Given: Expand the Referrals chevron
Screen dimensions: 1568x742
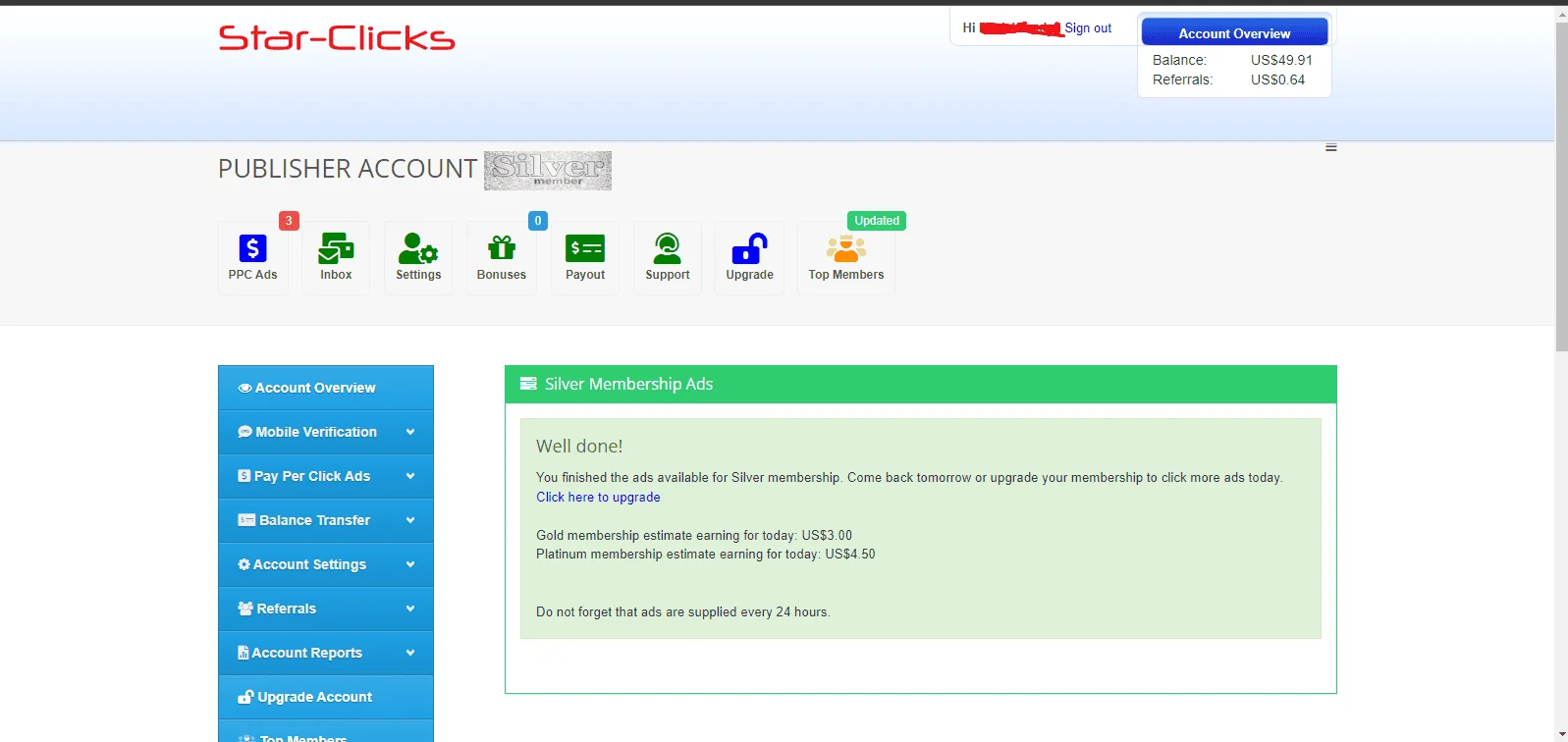Looking at the screenshot, I should [x=410, y=609].
